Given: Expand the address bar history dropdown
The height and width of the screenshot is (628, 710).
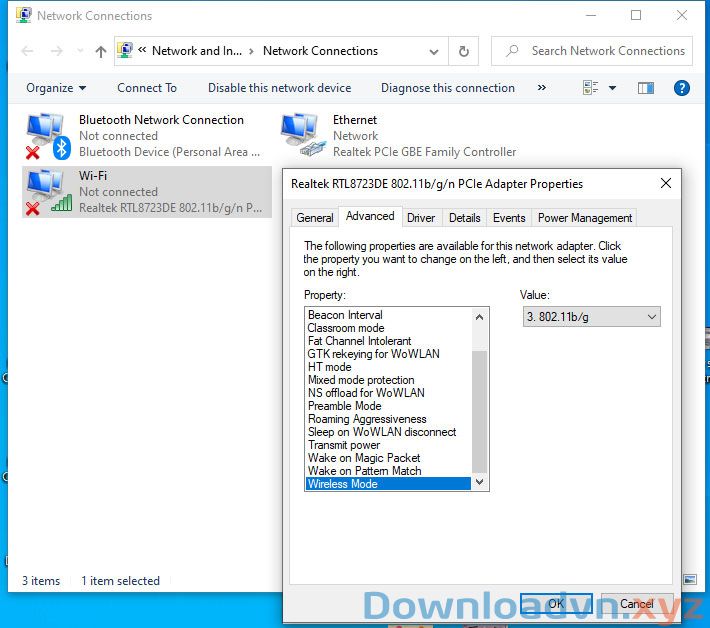Looking at the screenshot, I should click(434, 51).
